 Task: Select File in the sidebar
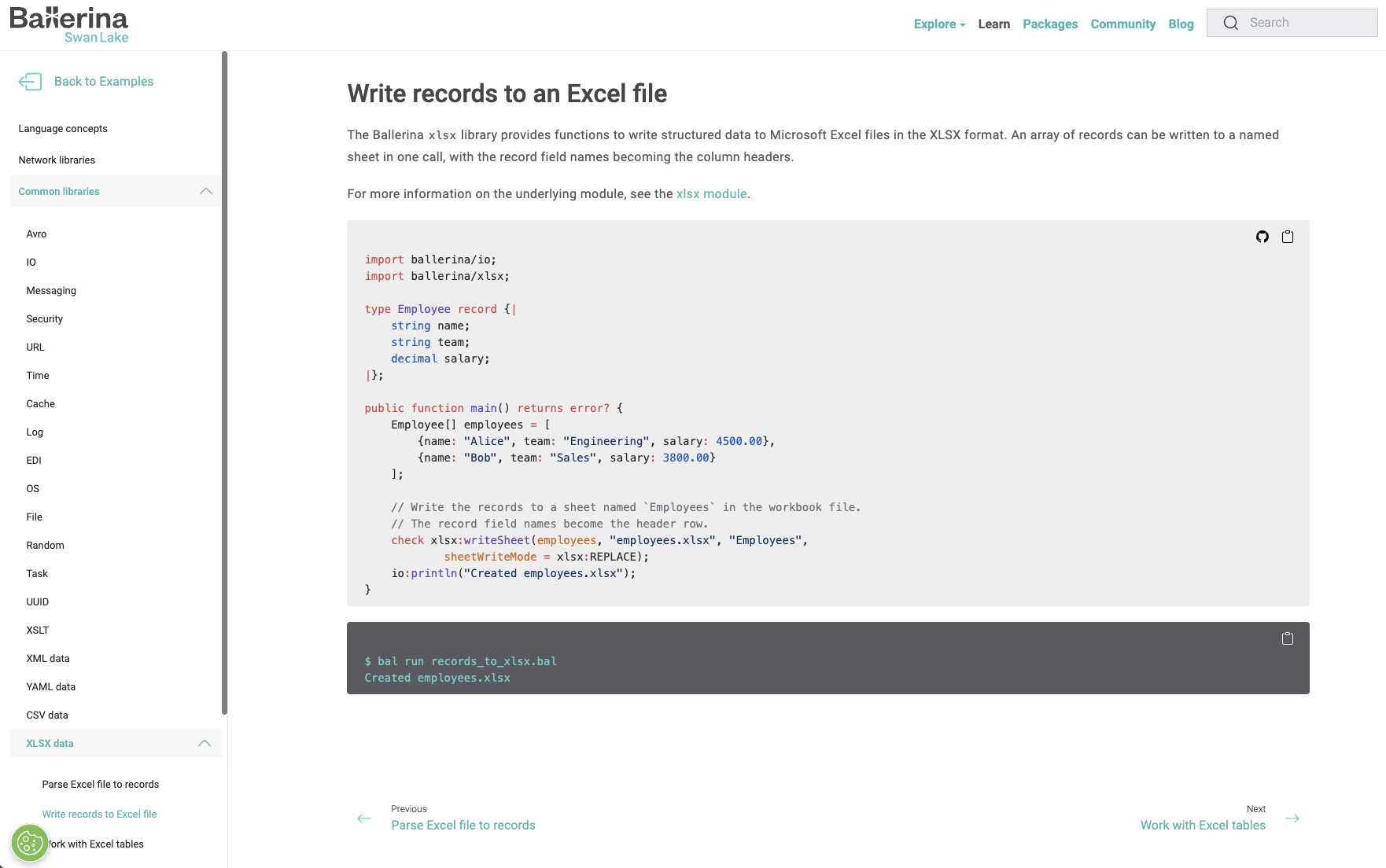34,517
